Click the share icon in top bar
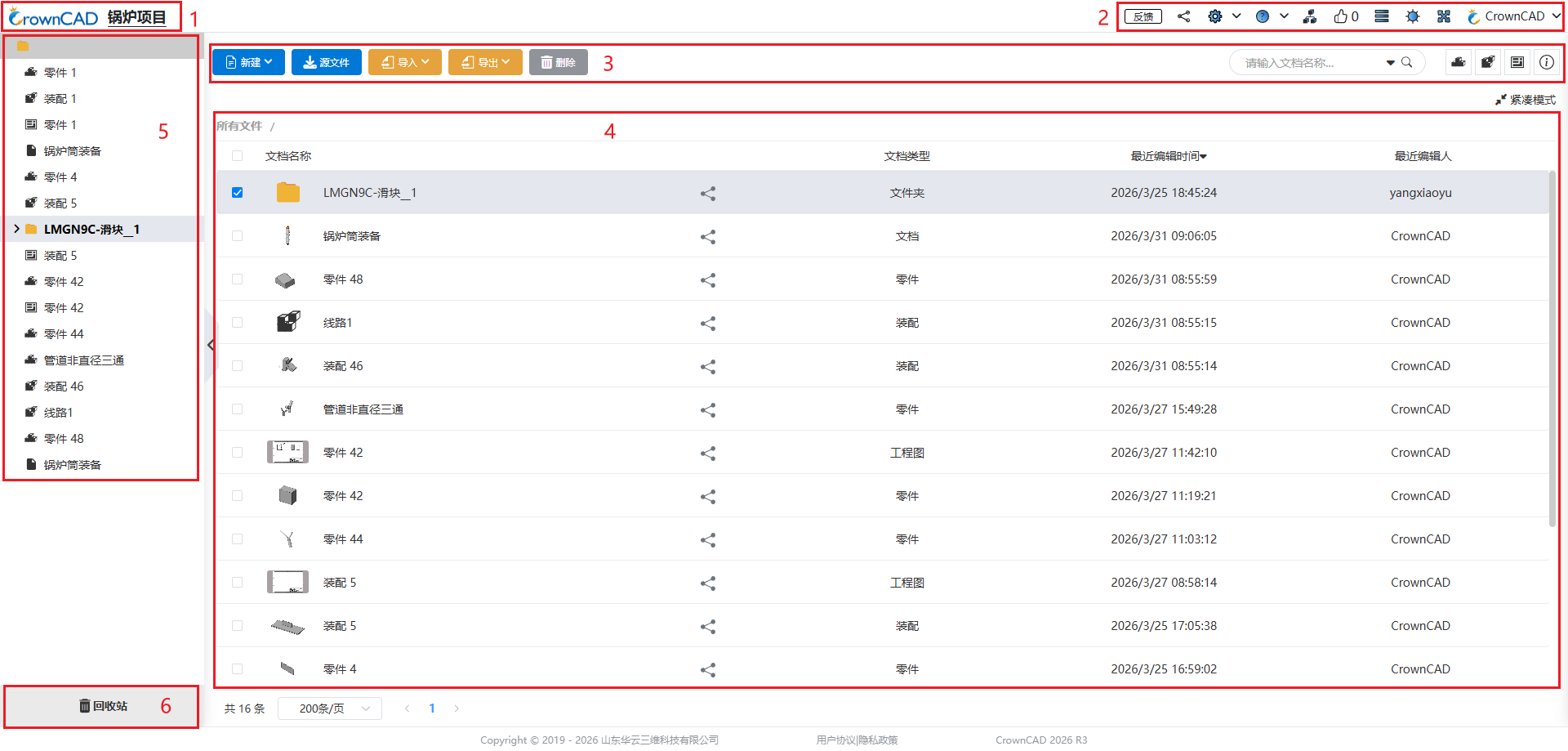1568x751 pixels. pyautogui.click(x=1183, y=16)
